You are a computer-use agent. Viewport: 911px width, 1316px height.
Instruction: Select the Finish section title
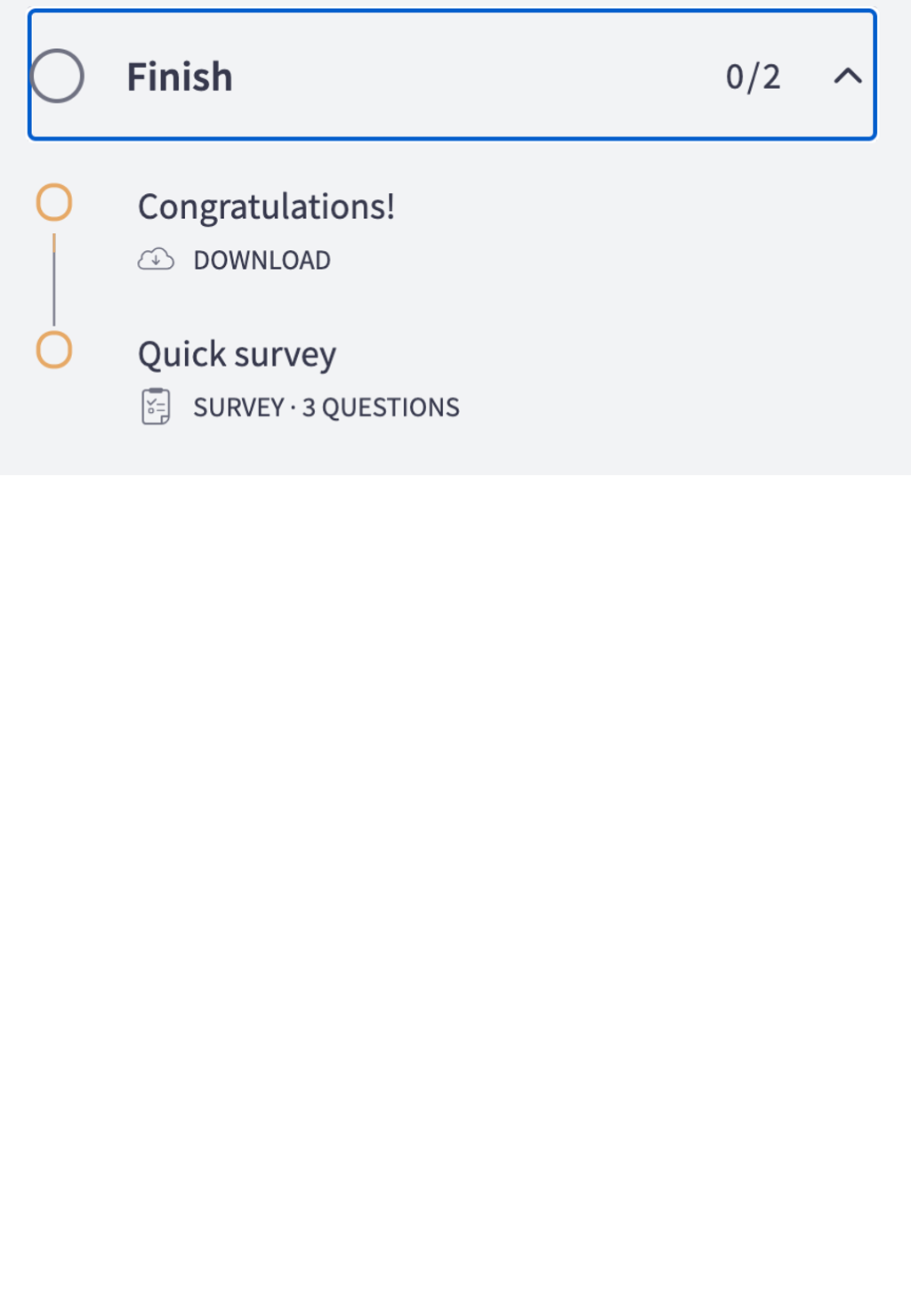180,77
